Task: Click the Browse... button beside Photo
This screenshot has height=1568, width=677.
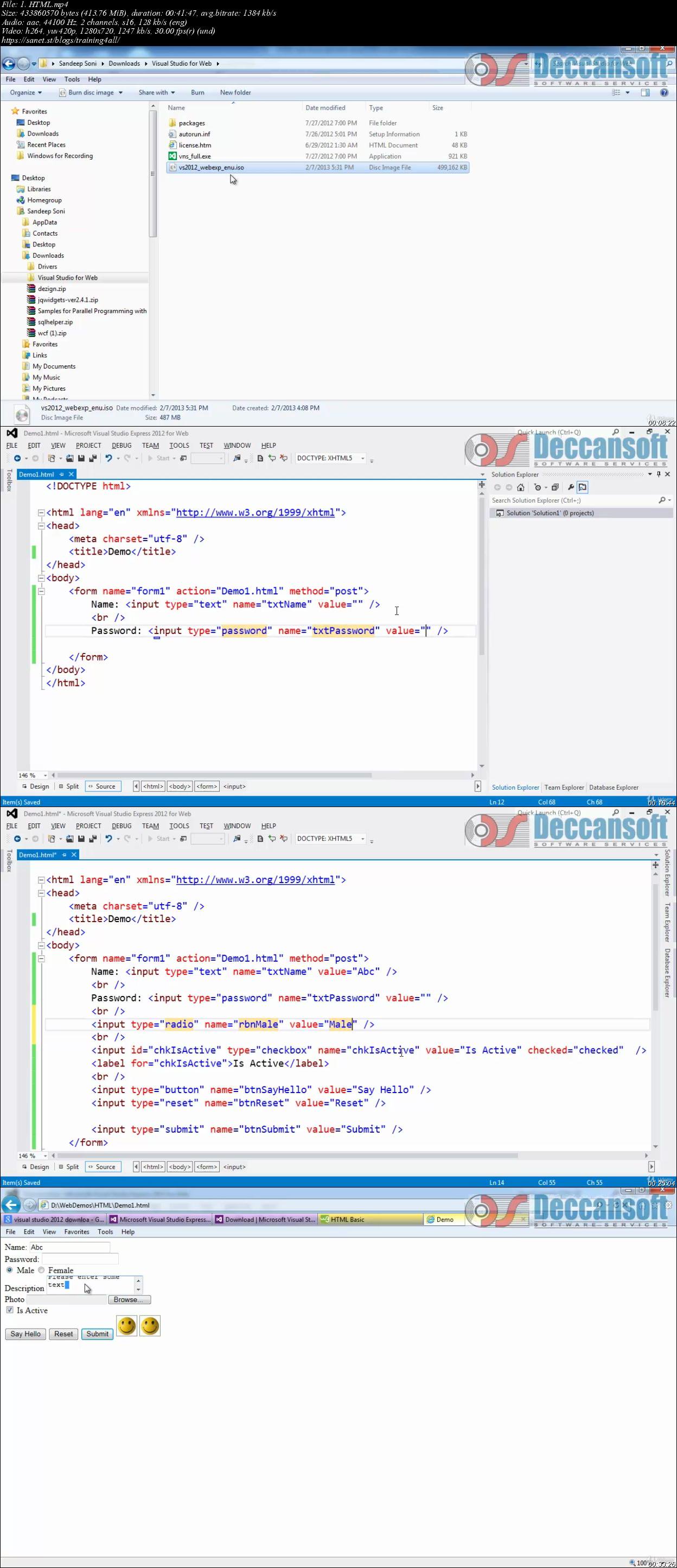Action: click(129, 1299)
